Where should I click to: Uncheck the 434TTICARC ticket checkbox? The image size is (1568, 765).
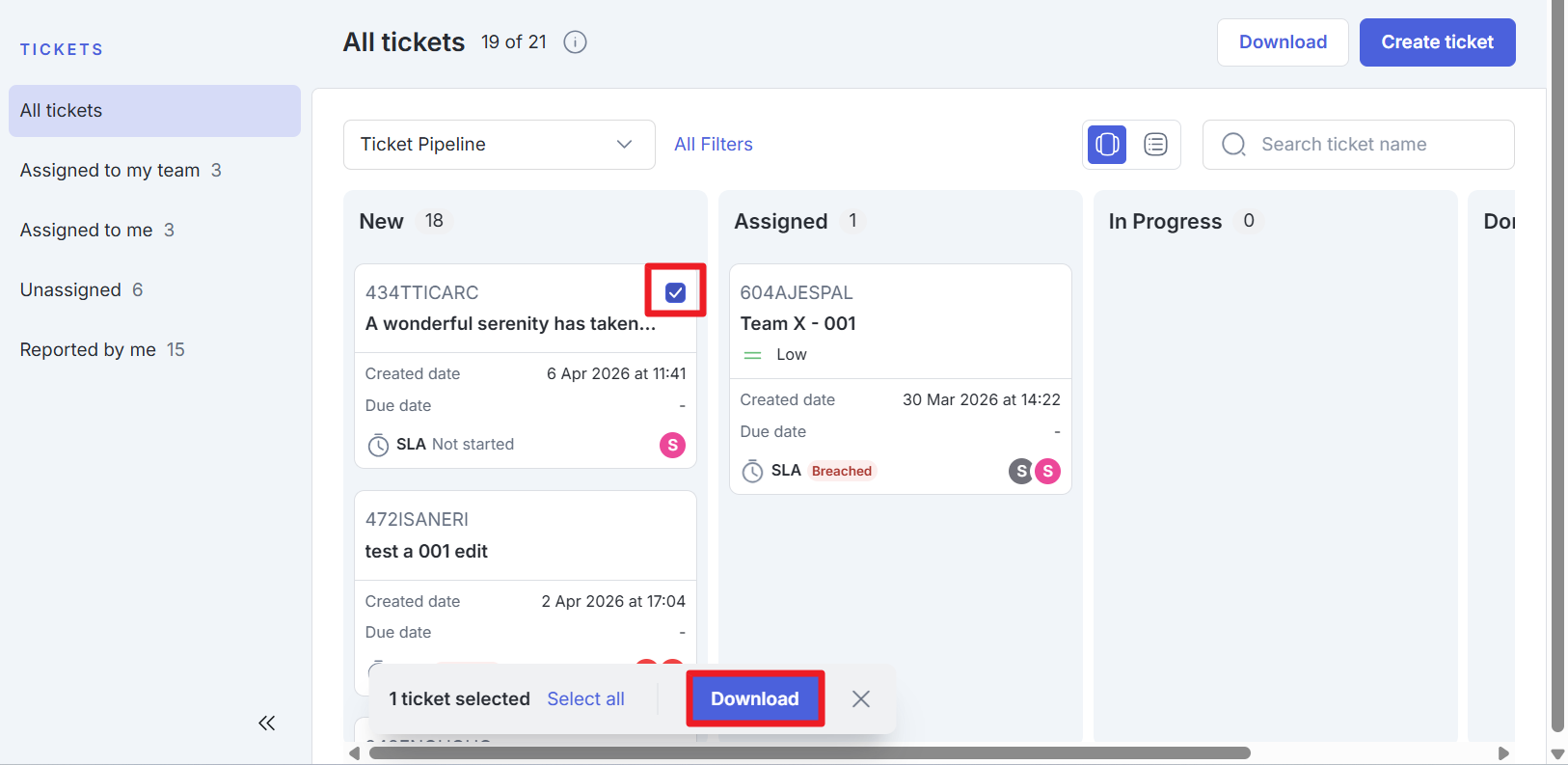click(675, 292)
